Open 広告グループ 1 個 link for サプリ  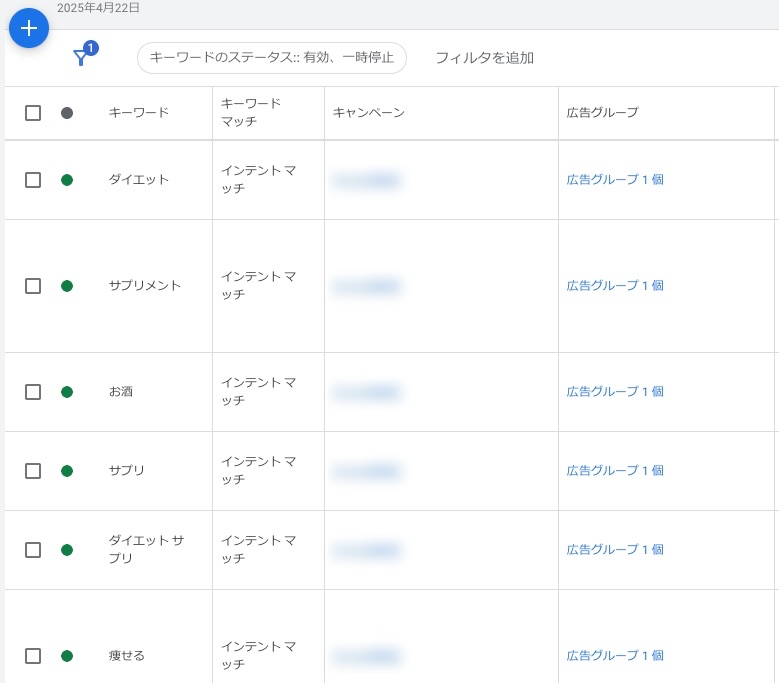[615, 470]
